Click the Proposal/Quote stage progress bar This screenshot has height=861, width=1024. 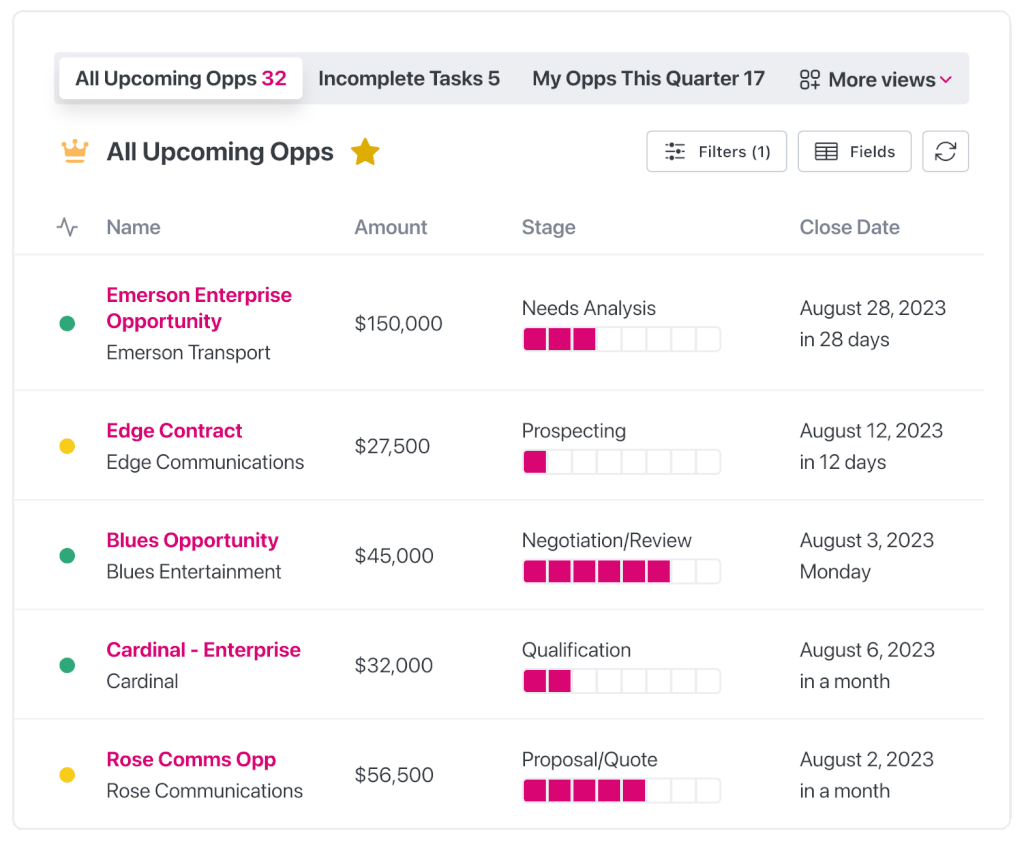click(x=622, y=791)
